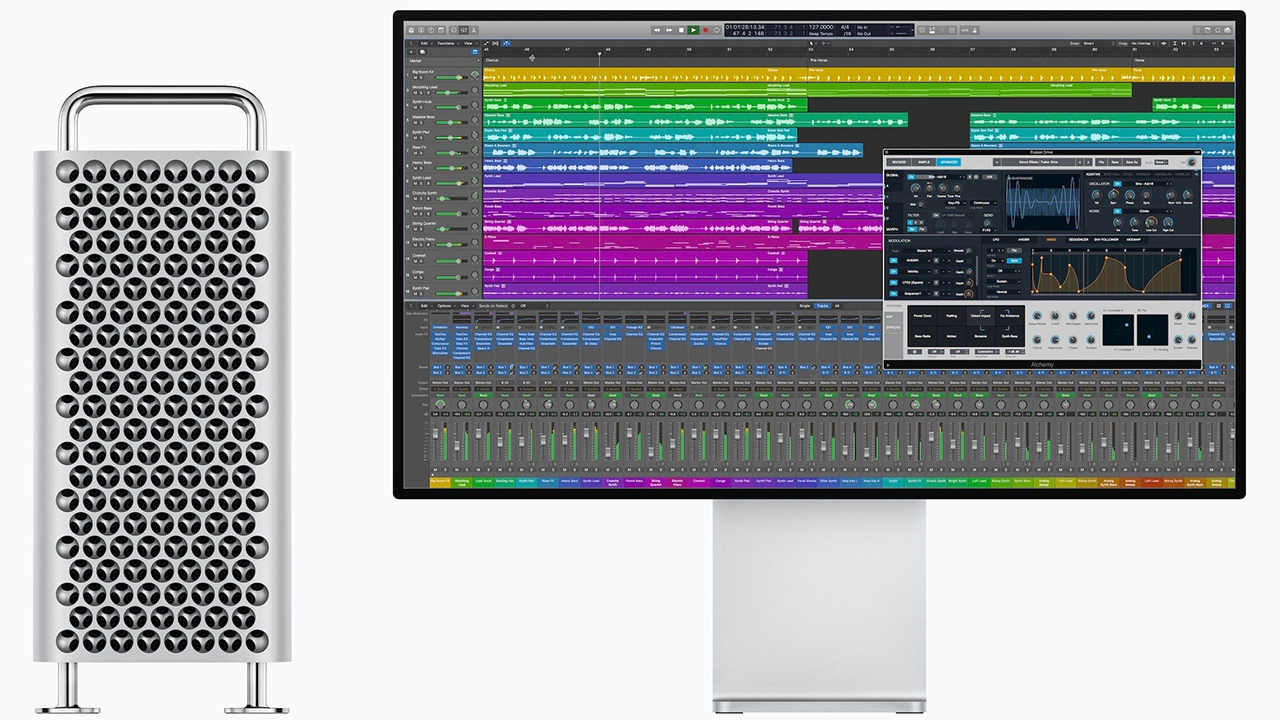Mute the Morphing Lead track
Image resolution: width=1280 pixels, height=720 pixels.
tap(415, 92)
